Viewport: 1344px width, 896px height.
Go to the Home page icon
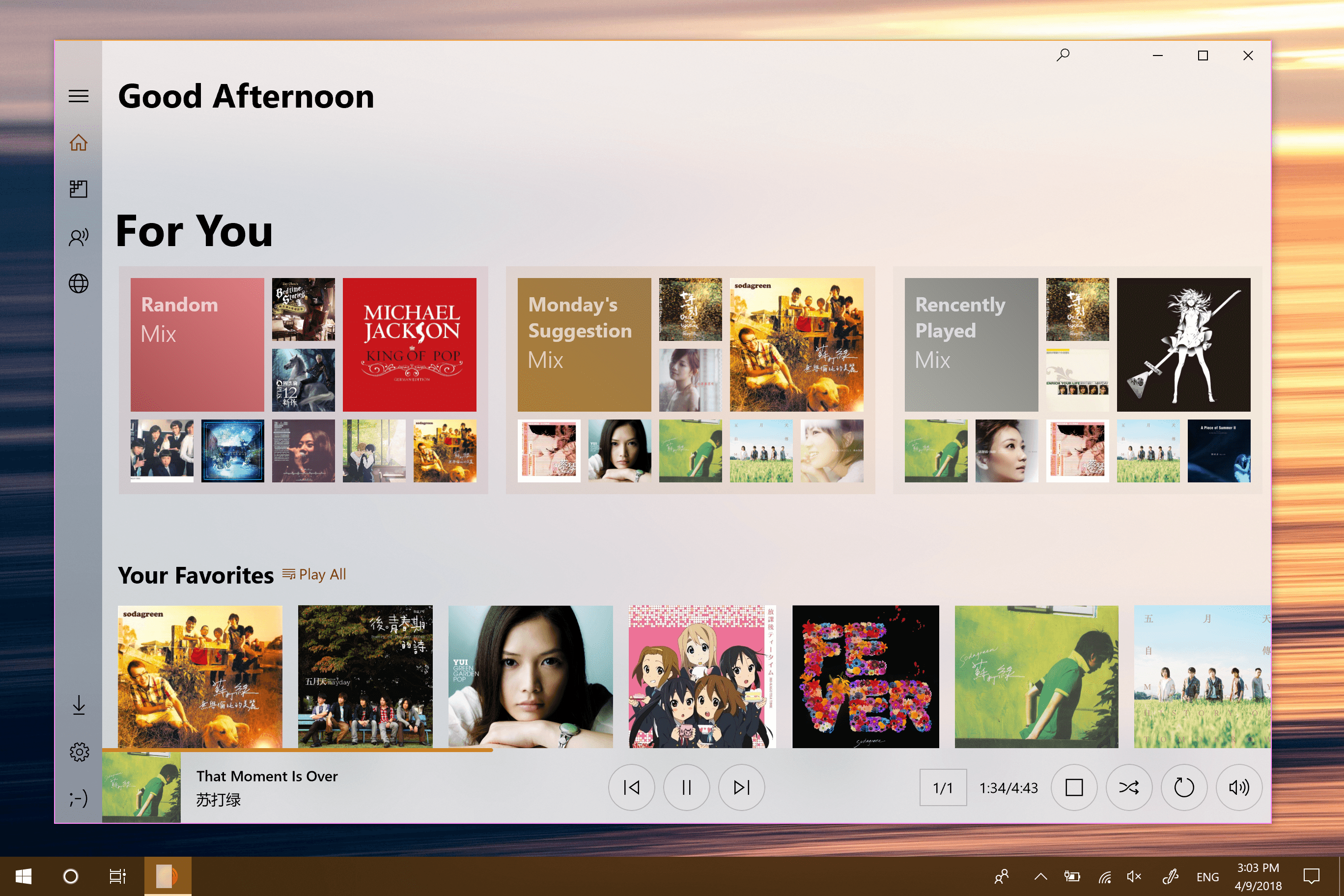(x=78, y=142)
